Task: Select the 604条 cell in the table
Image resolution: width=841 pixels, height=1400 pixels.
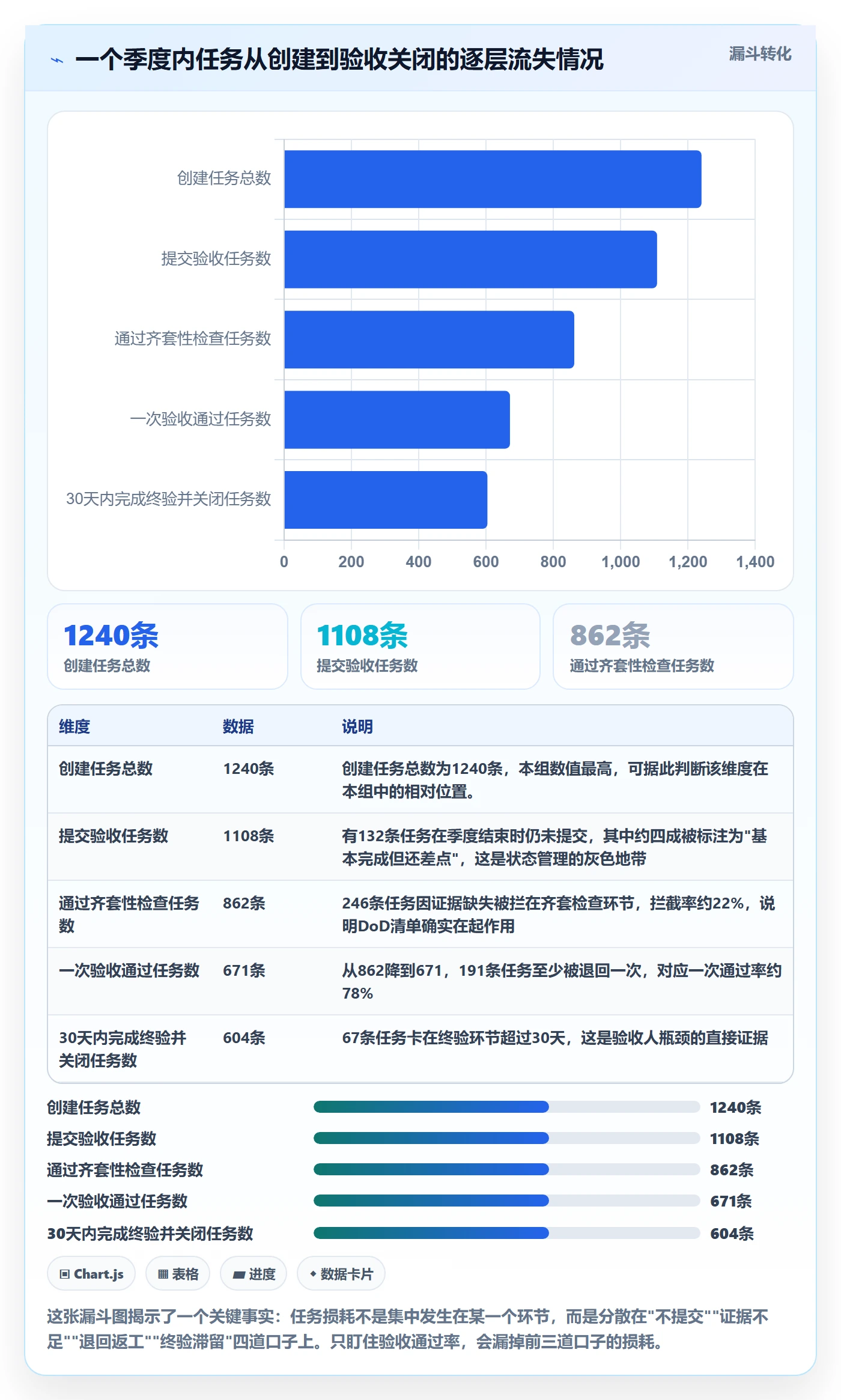Action: 244,1038
